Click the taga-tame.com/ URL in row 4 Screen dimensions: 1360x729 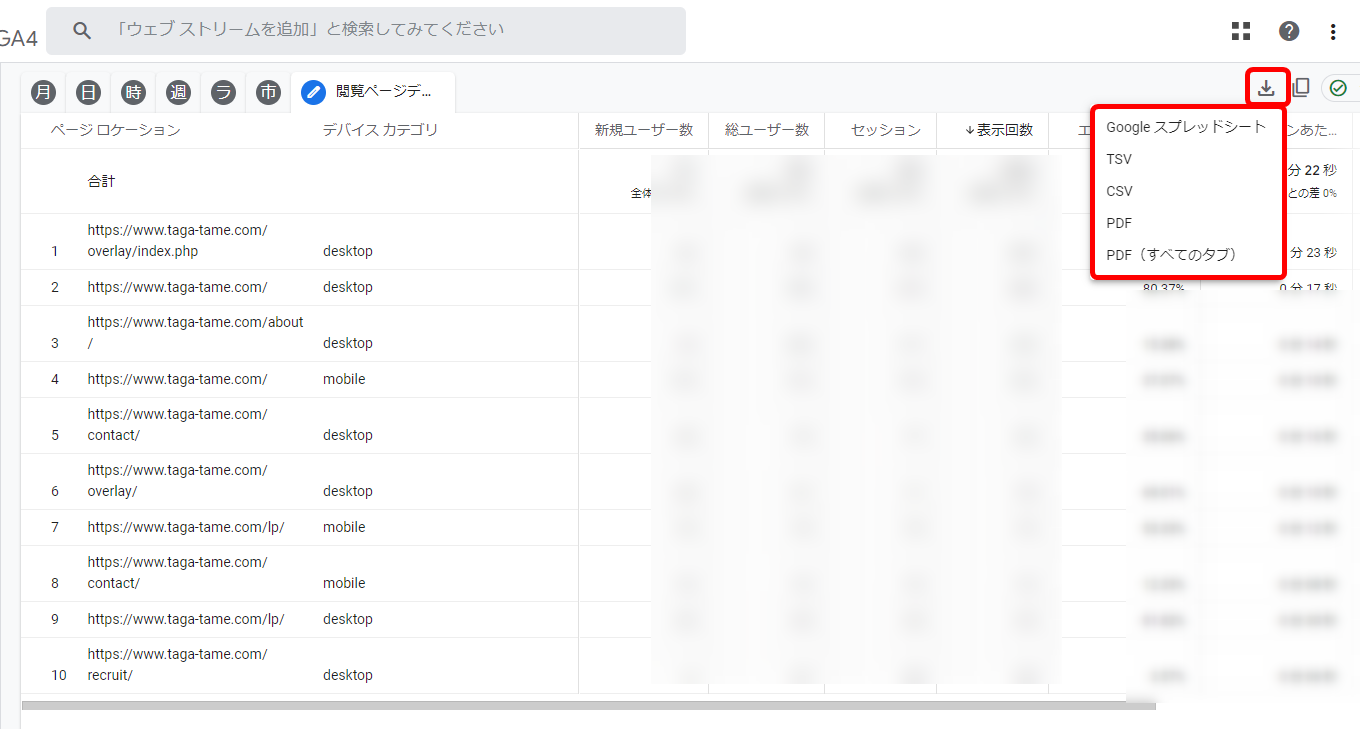pos(177,379)
